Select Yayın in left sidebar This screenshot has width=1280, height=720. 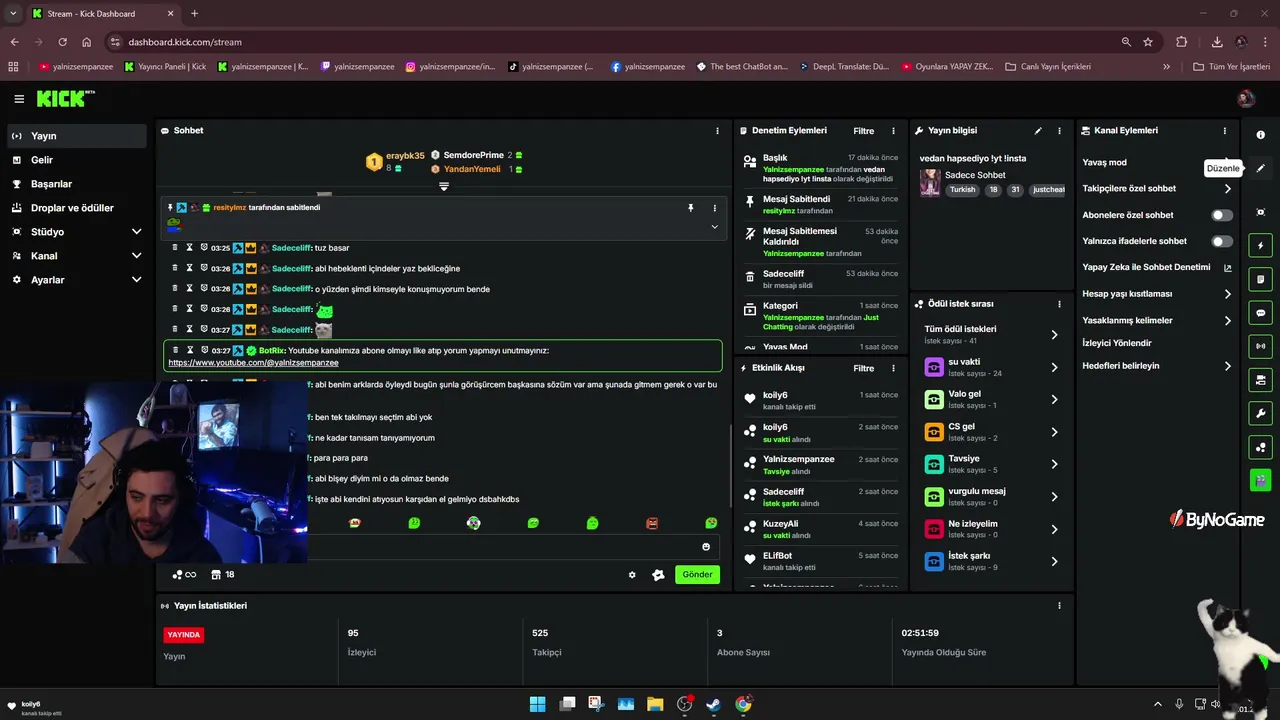(76, 136)
